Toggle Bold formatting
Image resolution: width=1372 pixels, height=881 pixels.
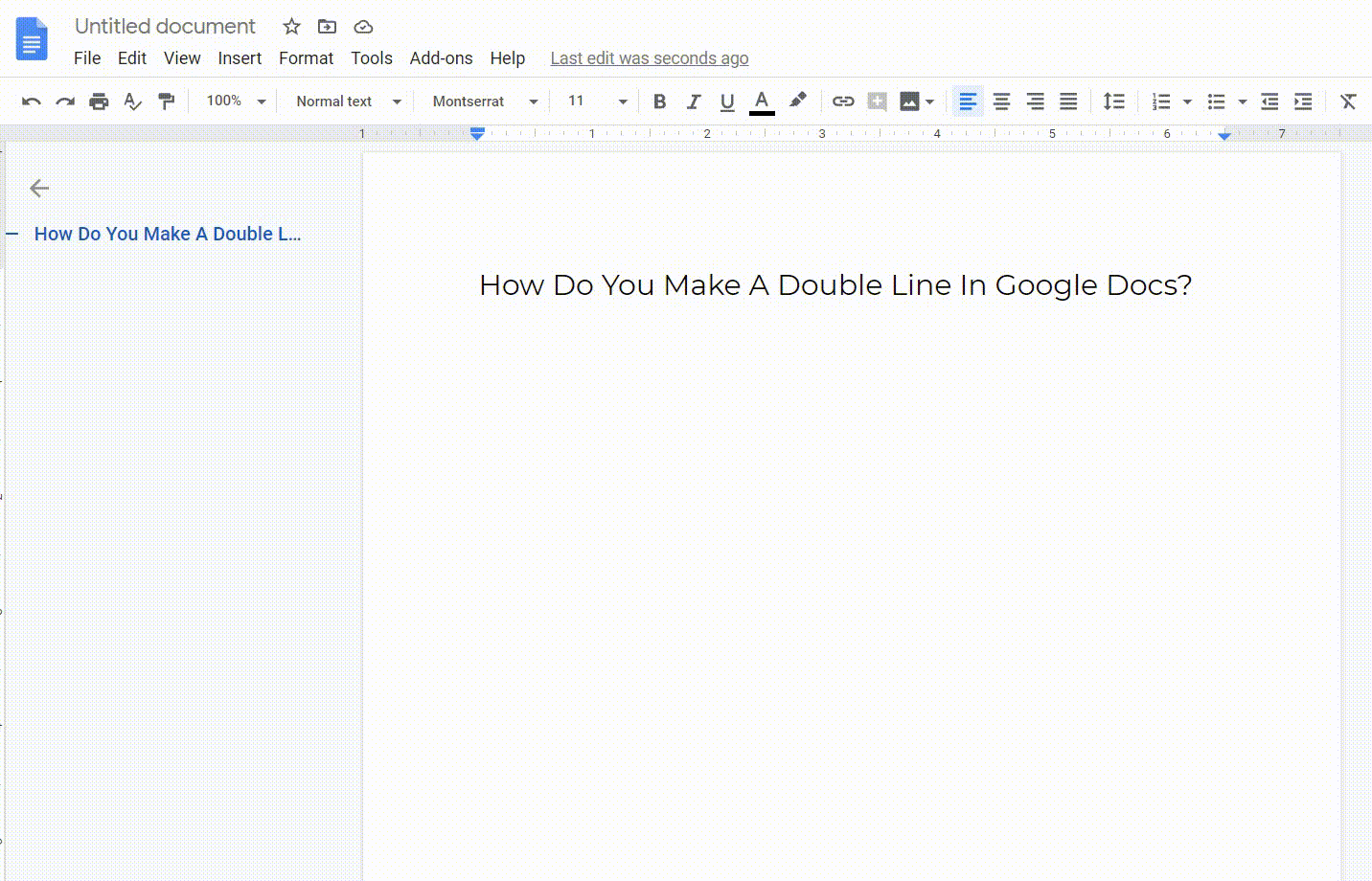[659, 102]
